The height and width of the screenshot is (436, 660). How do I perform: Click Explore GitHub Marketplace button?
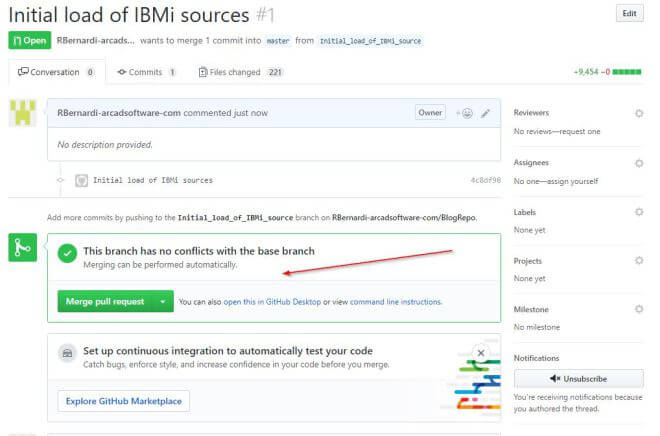(123, 401)
